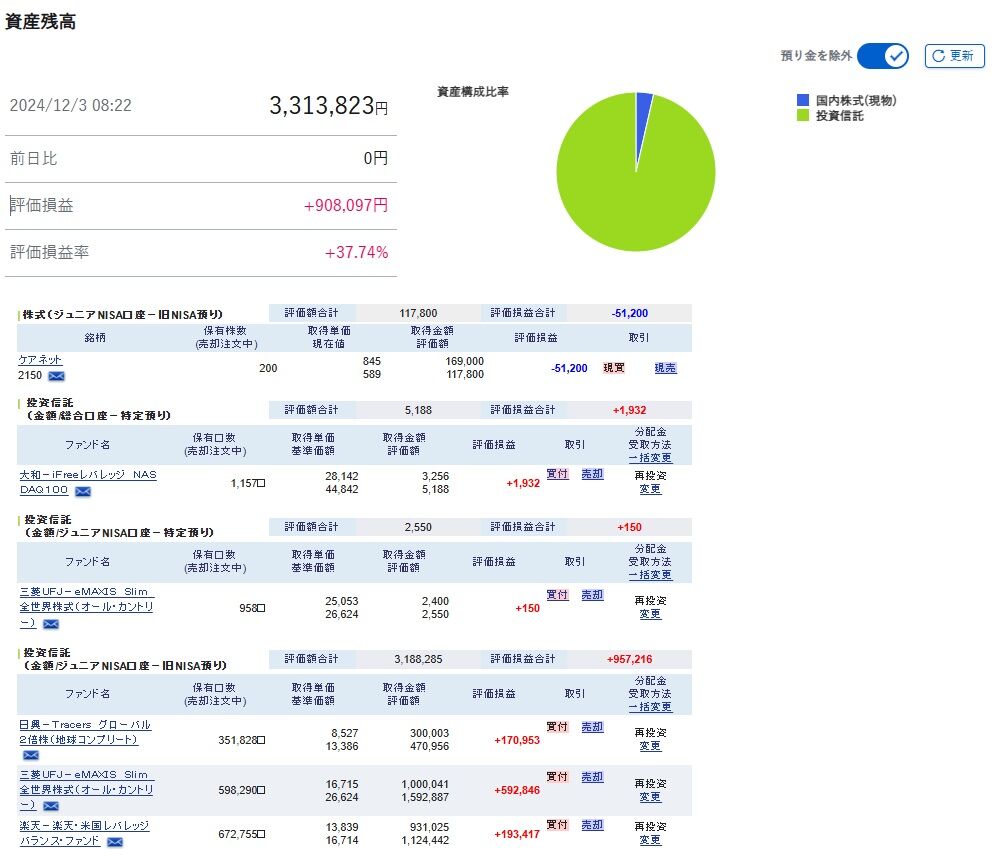1005x861 pixels.
Task: Open eMAXIS Slim 全世界株式 link with 598,290口
Action: click(87, 789)
